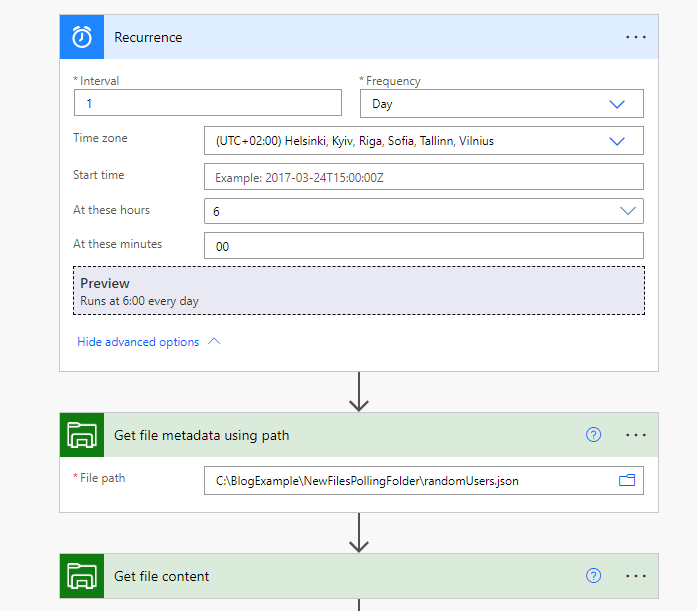Open the Recurrence step ellipsis menu
The image size is (697, 611).
click(636, 37)
